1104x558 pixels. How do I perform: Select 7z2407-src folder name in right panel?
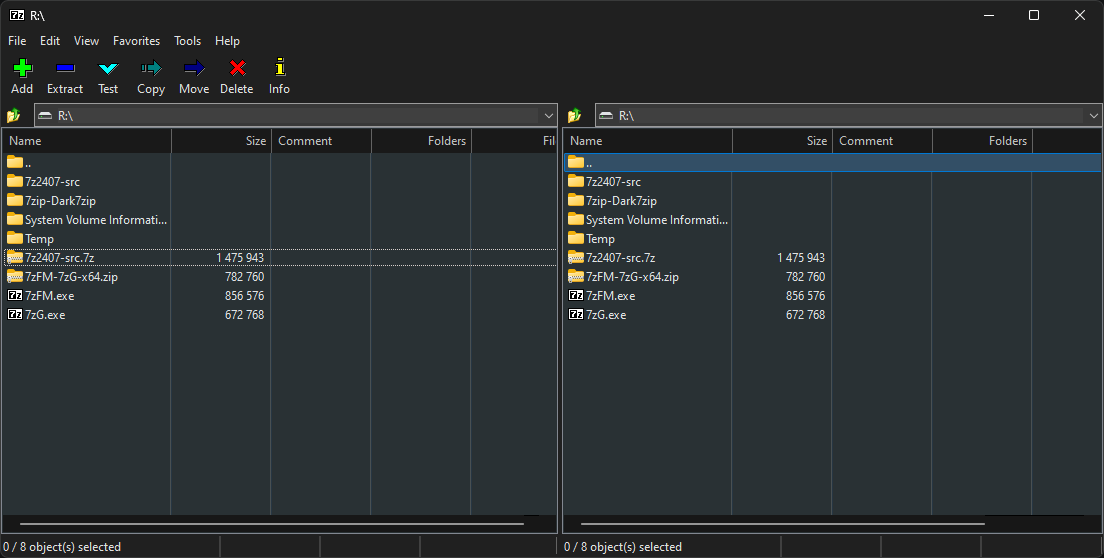click(x=613, y=182)
